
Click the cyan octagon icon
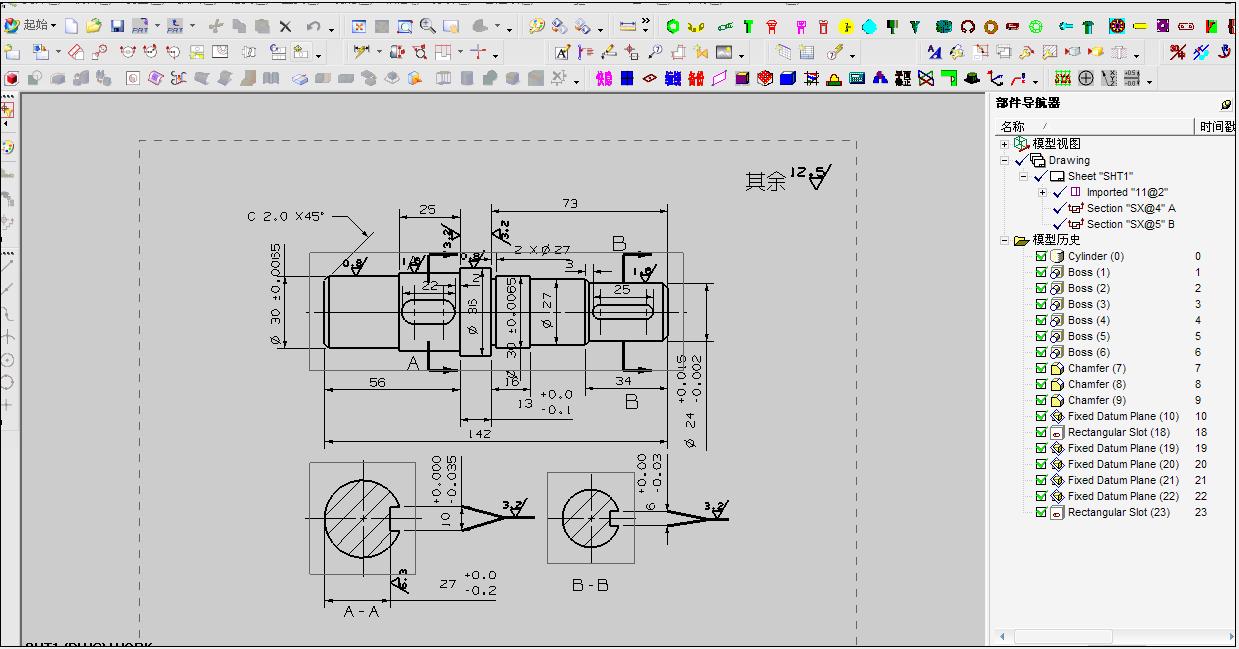click(870, 26)
